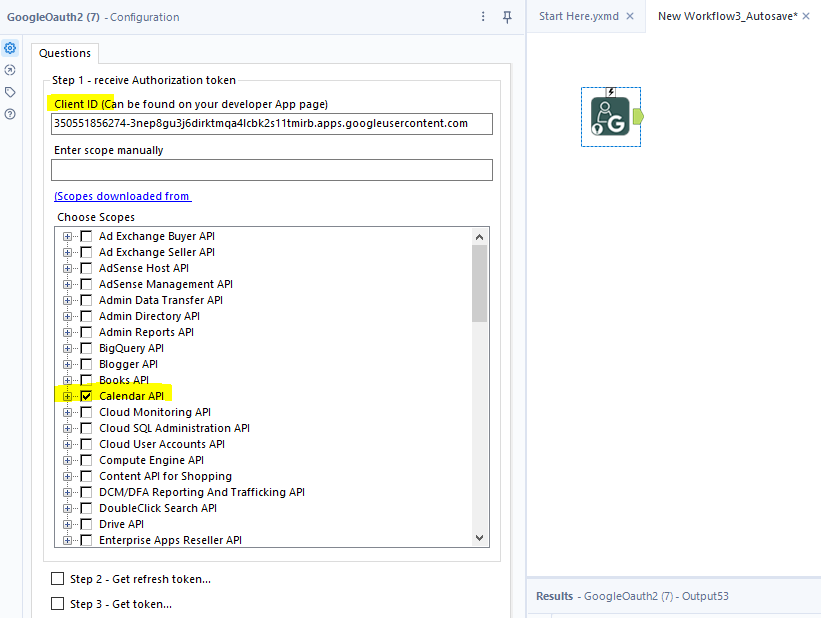The image size is (821, 618).
Task: Click the lightning bolt anchor above the tool
Action: (611, 92)
